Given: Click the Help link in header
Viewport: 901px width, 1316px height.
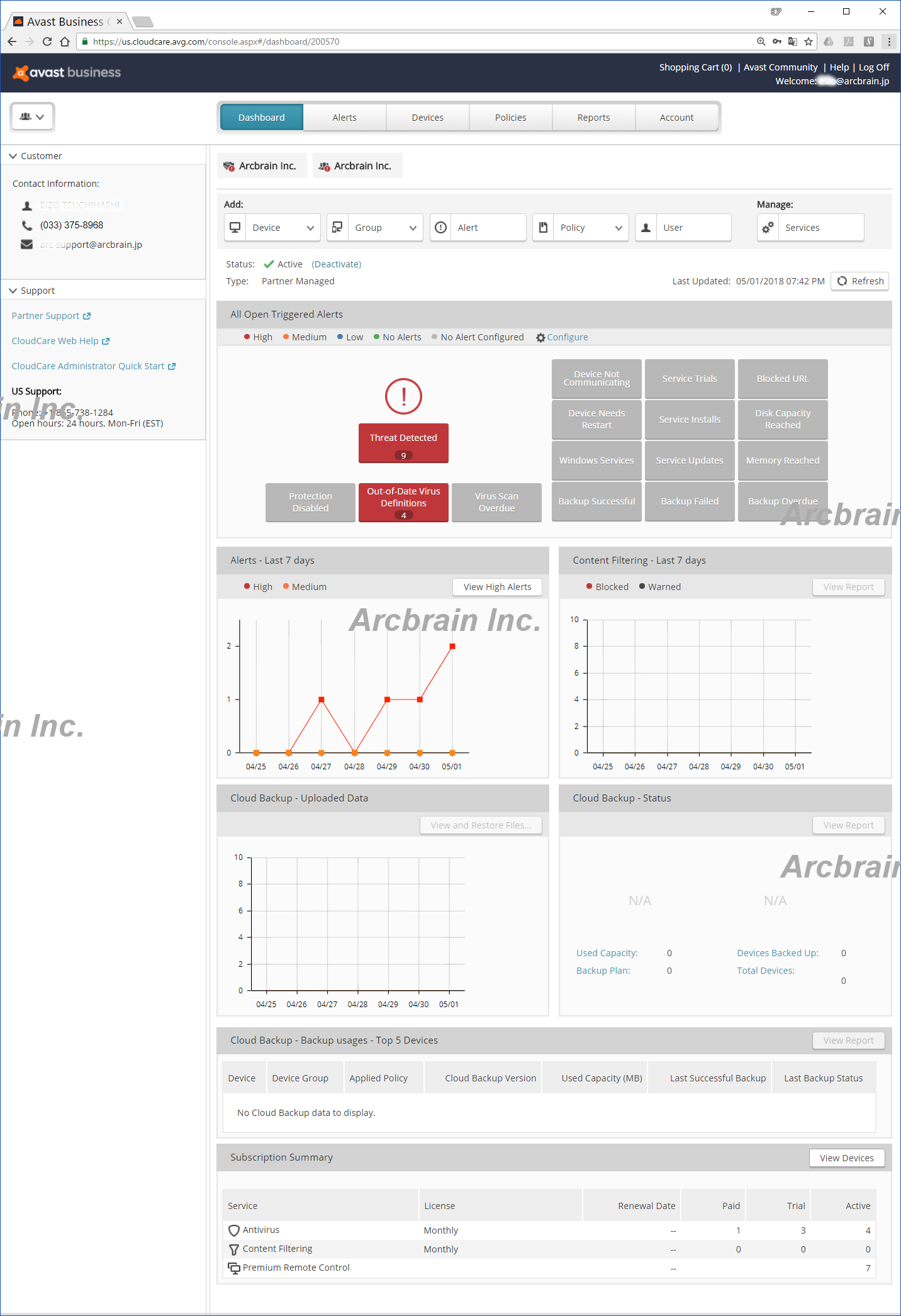Looking at the screenshot, I should click(839, 67).
